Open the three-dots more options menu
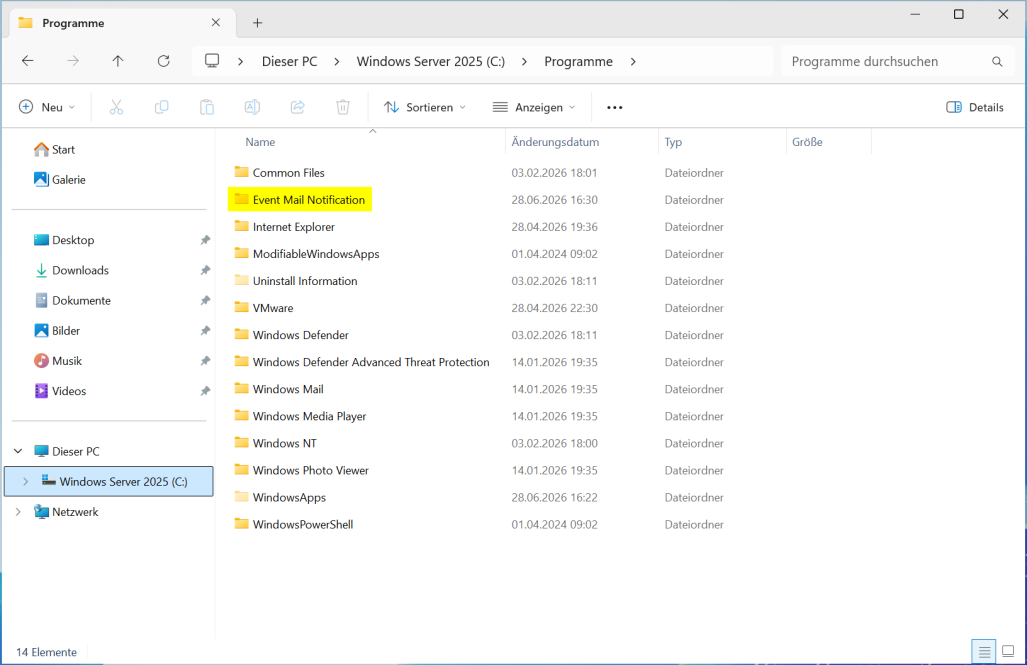Viewport: 1027px width, 665px height. (614, 107)
